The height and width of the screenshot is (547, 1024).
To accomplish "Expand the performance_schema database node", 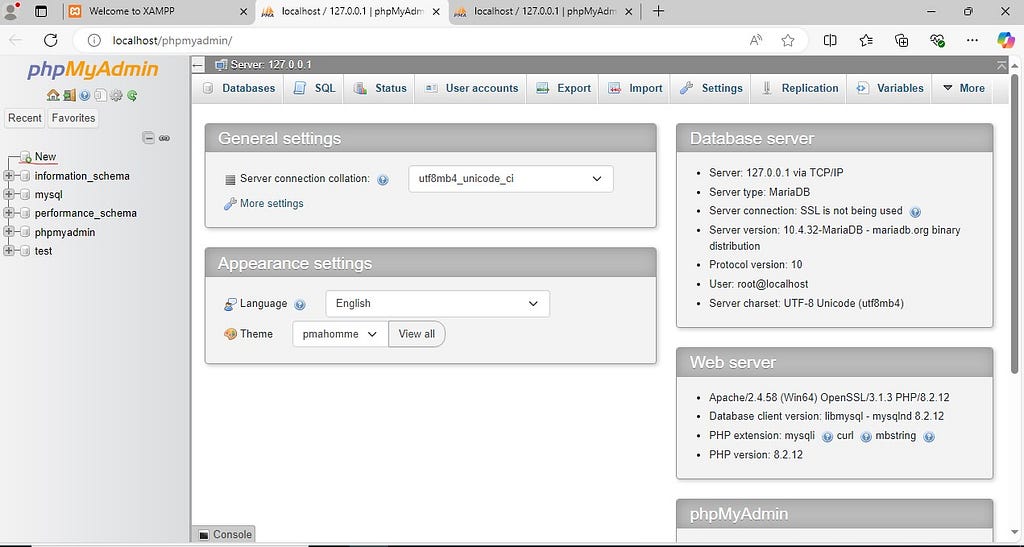I will (x=8, y=213).
